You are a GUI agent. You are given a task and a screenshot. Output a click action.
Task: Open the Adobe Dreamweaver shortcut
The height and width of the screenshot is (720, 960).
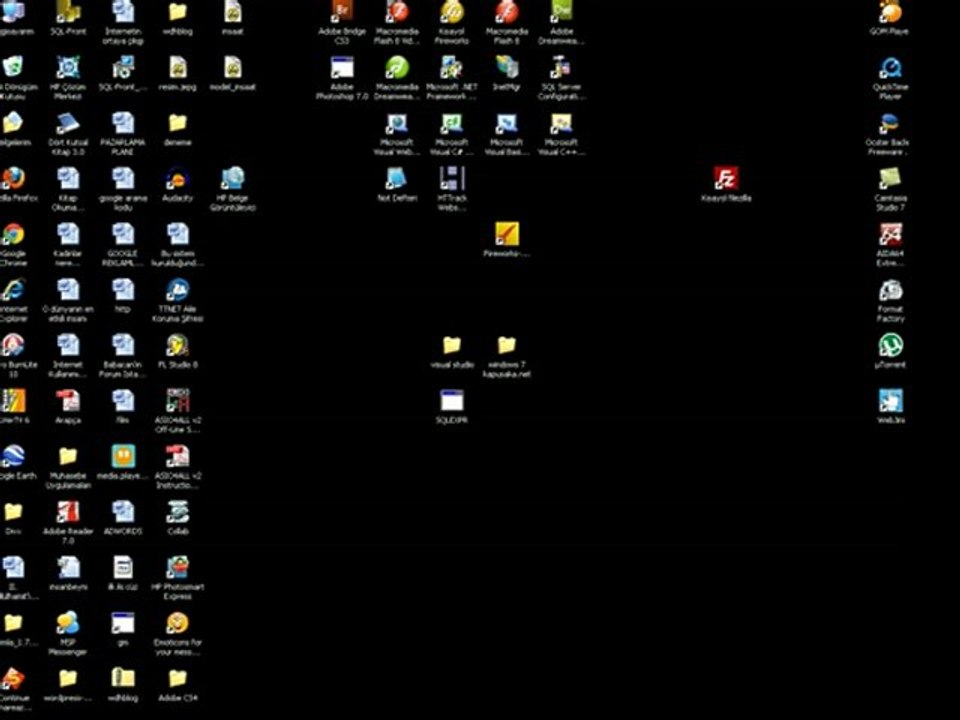(x=561, y=12)
